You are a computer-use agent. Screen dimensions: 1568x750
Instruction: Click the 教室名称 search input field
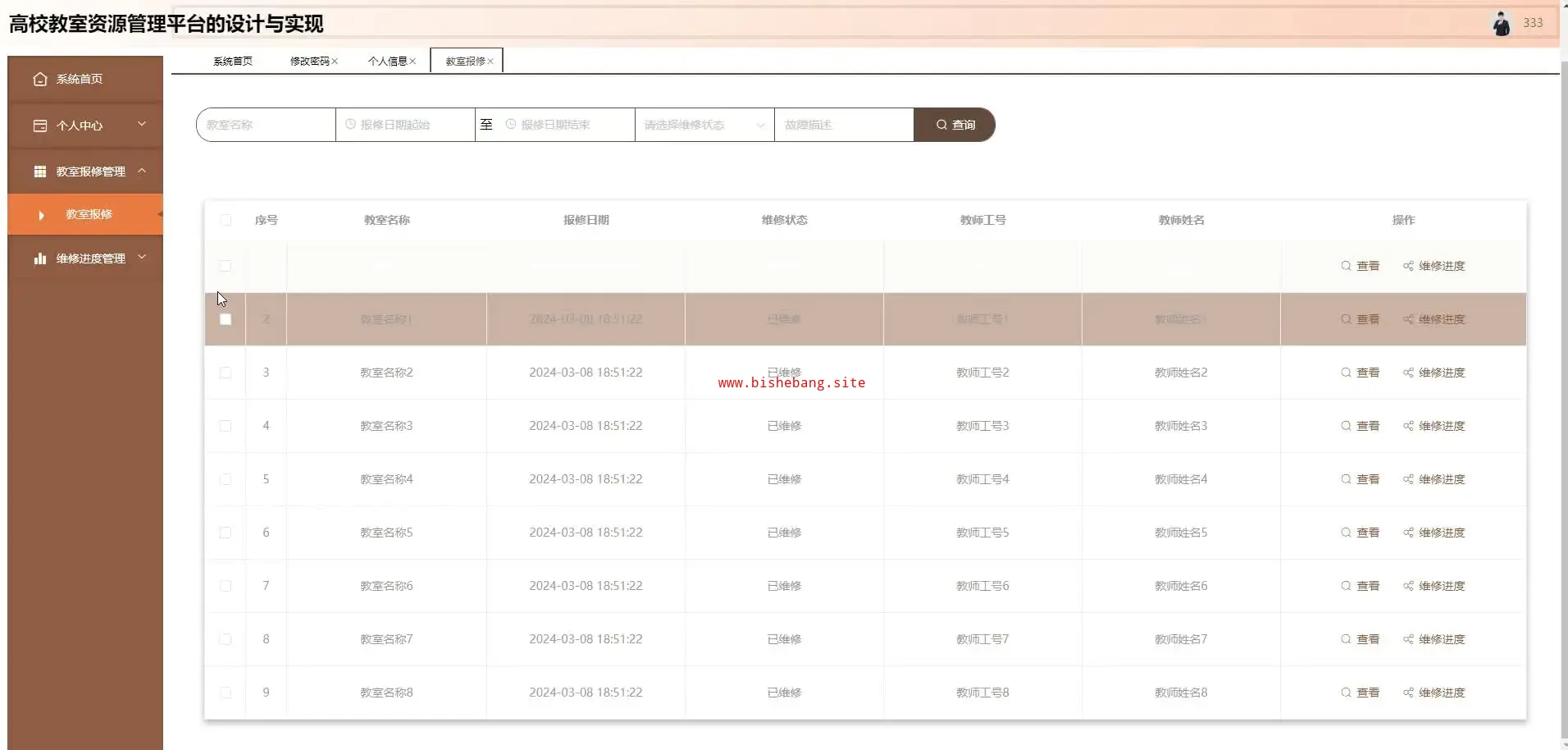point(267,125)
